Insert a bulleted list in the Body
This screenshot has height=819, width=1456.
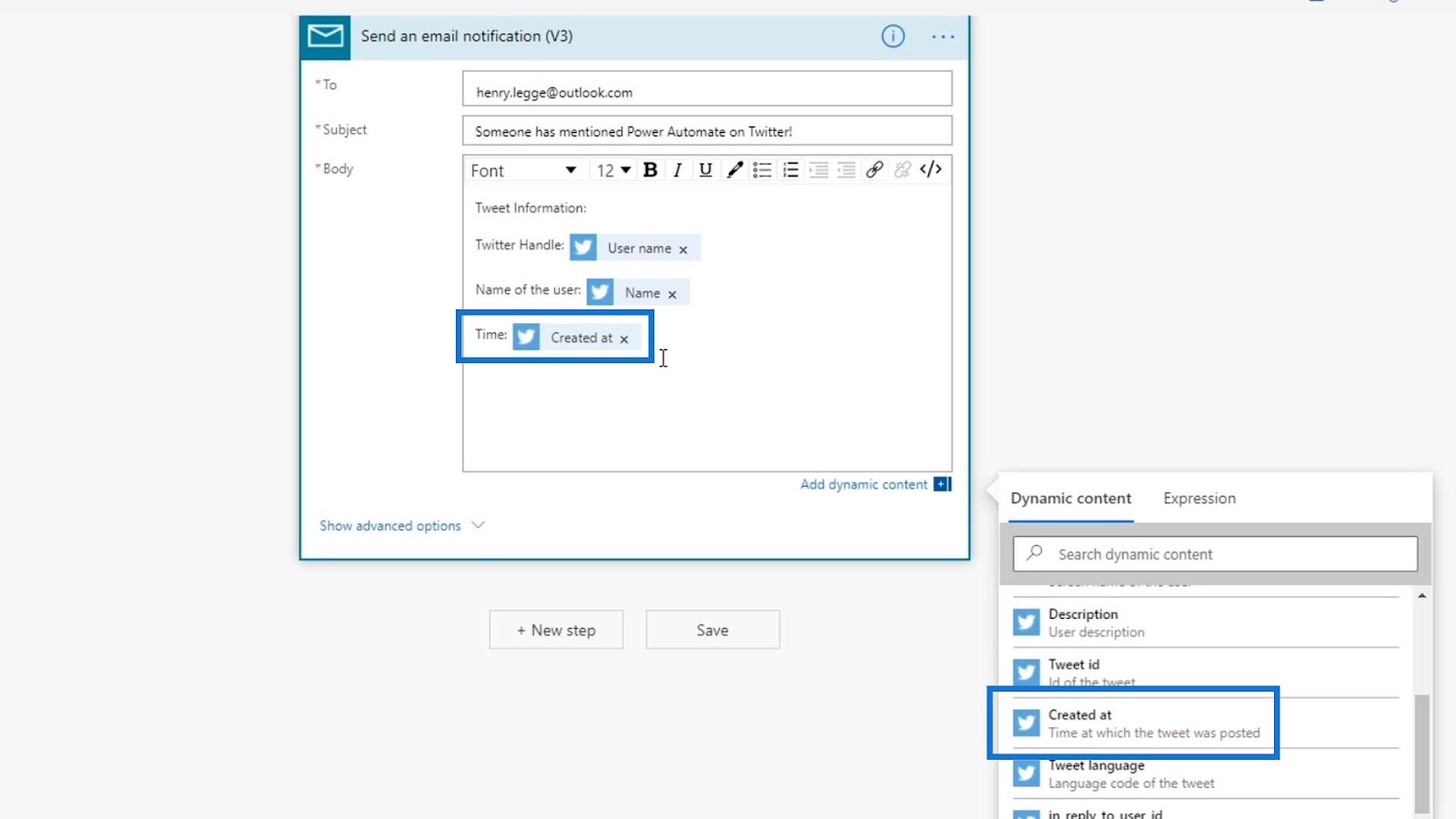point(763,170)
